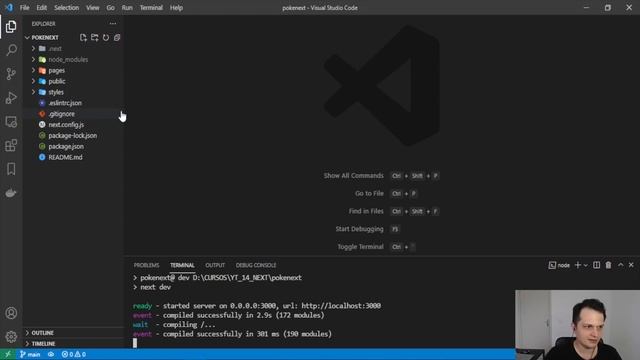Switch to the TERMINAL tab
Viewport: 640px width, 360px height.
click(182, 265)
